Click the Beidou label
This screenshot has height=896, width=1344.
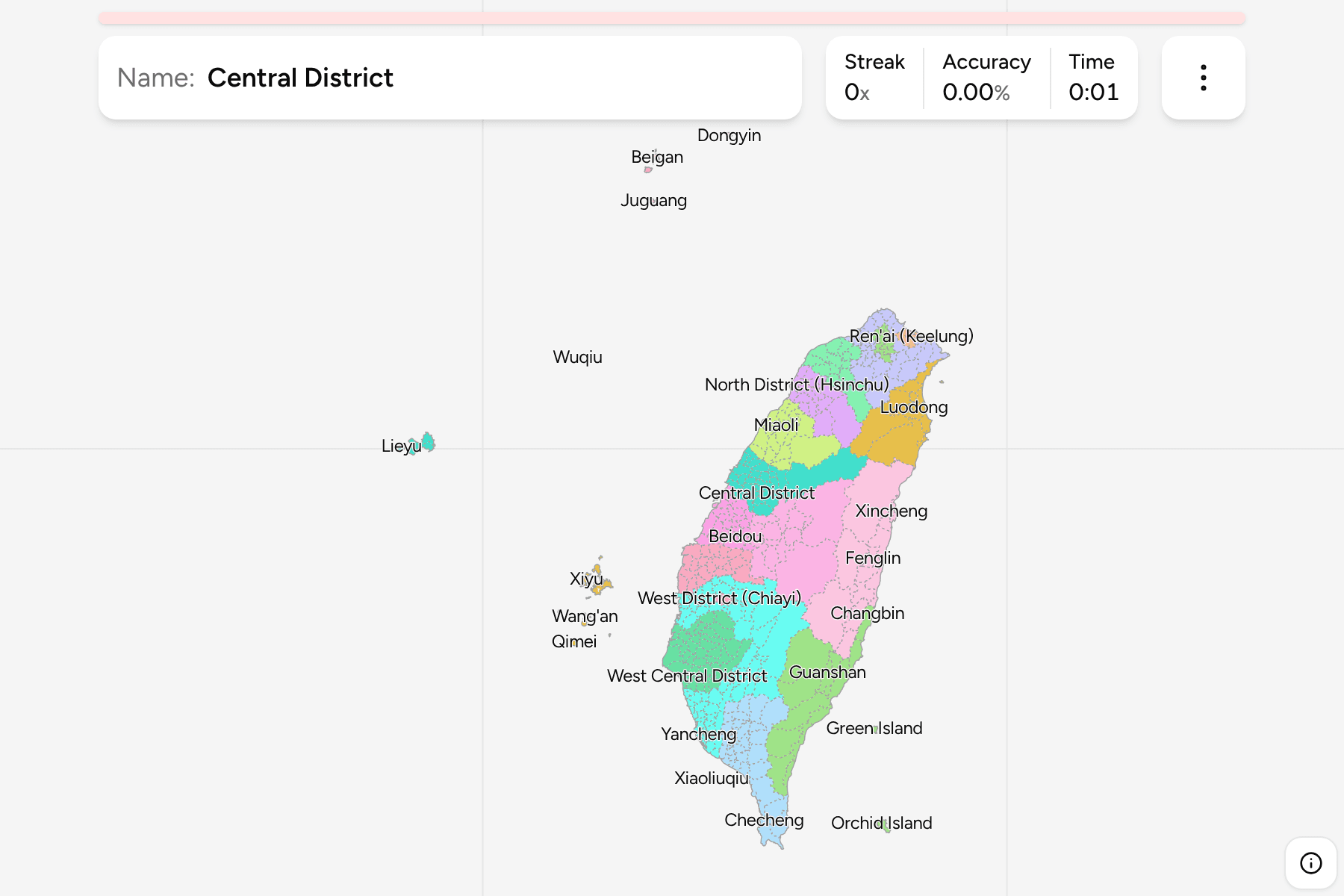click(x=735, y=536)
